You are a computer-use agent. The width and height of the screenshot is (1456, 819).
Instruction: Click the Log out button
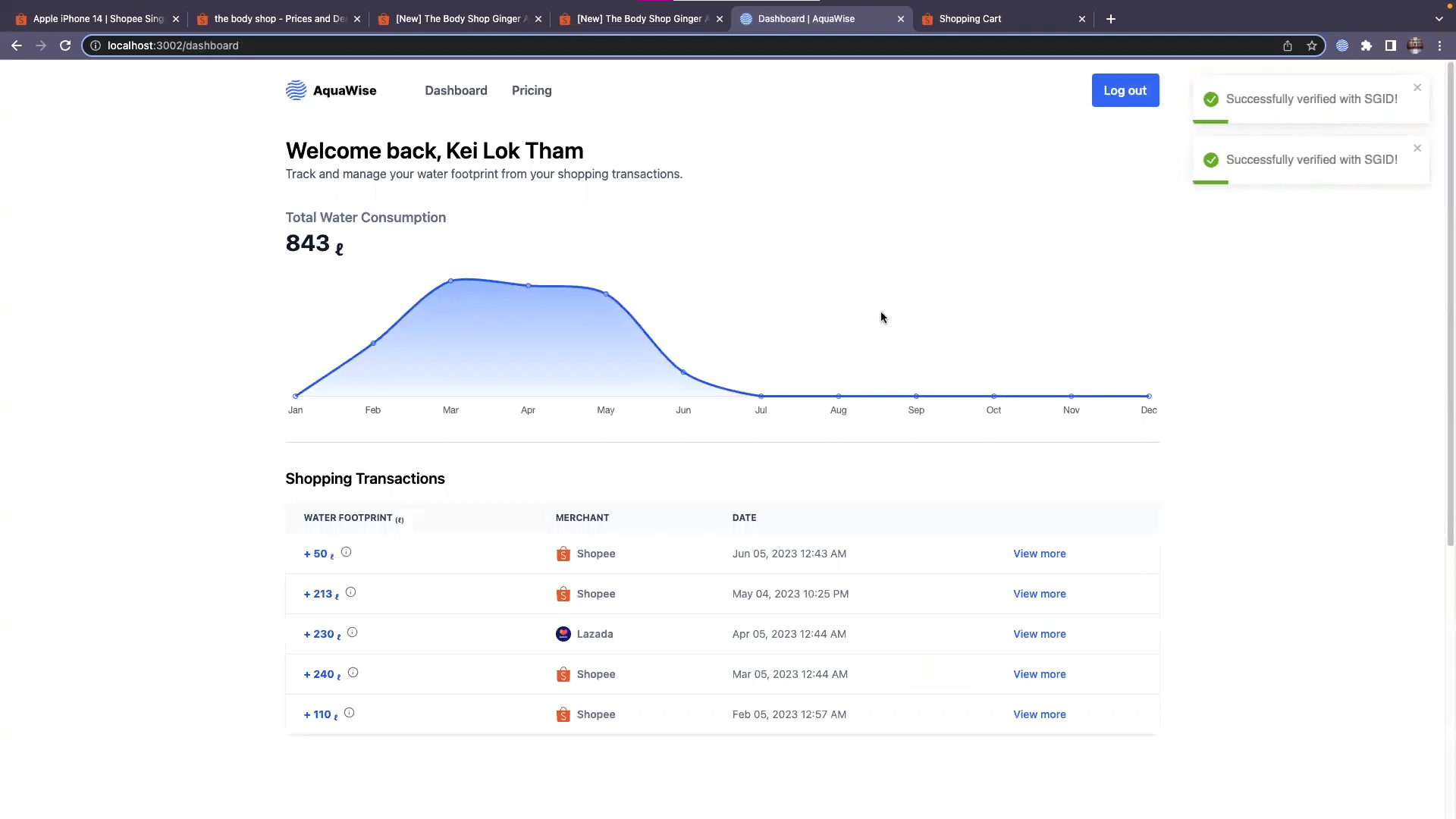coord(1125,90)
